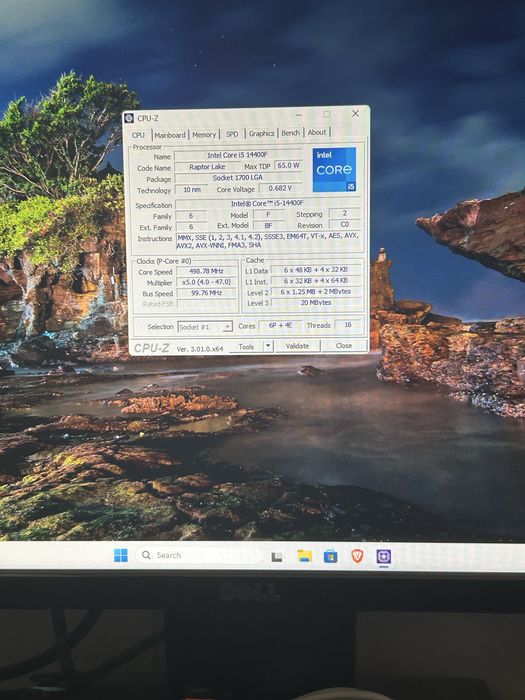
Task: Open the Socket #1 selection dropdown
Action: pyautogui.click(x=204, y=327)
